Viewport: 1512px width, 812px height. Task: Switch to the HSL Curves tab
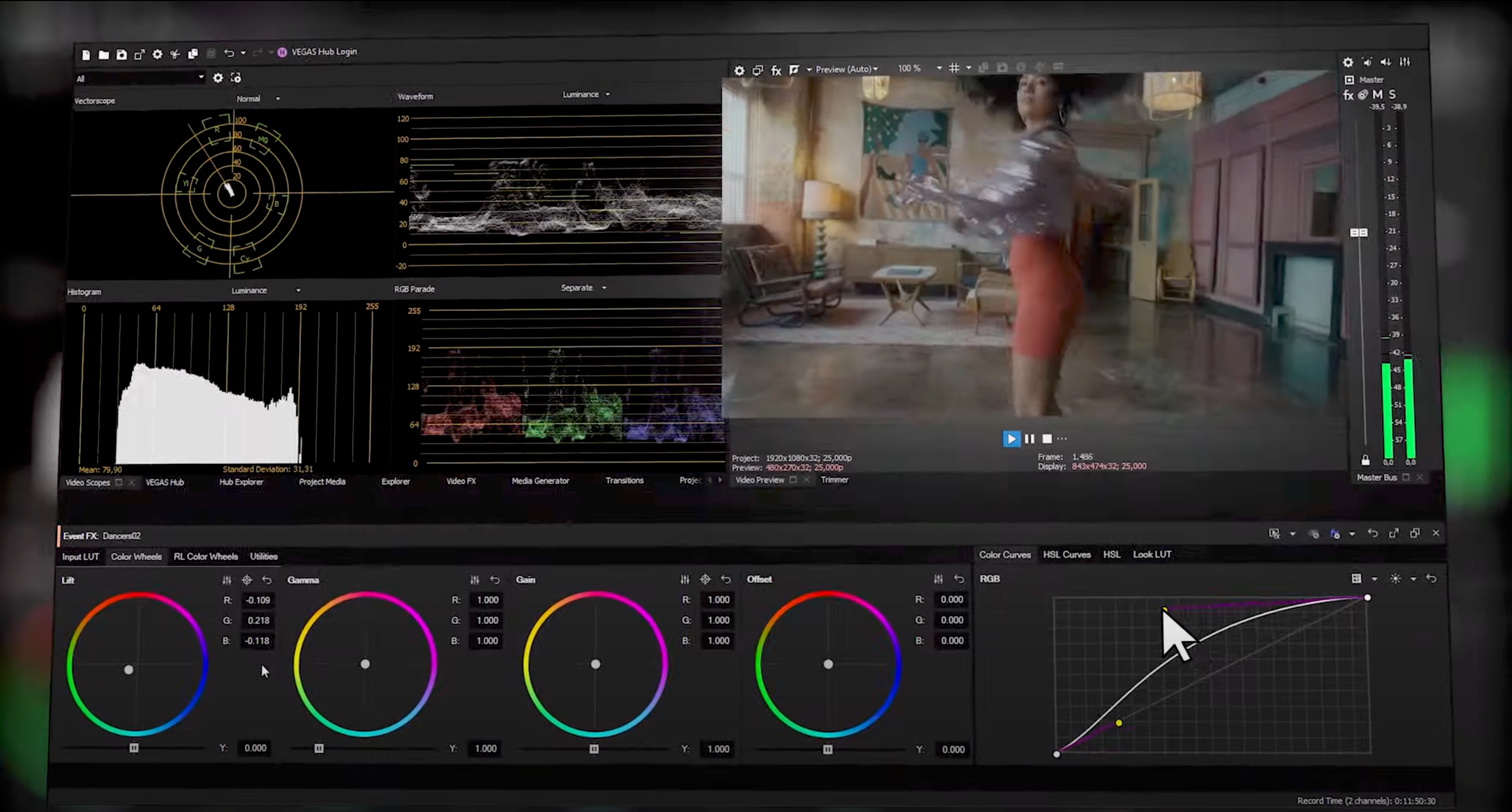[x=1066, y=555]
